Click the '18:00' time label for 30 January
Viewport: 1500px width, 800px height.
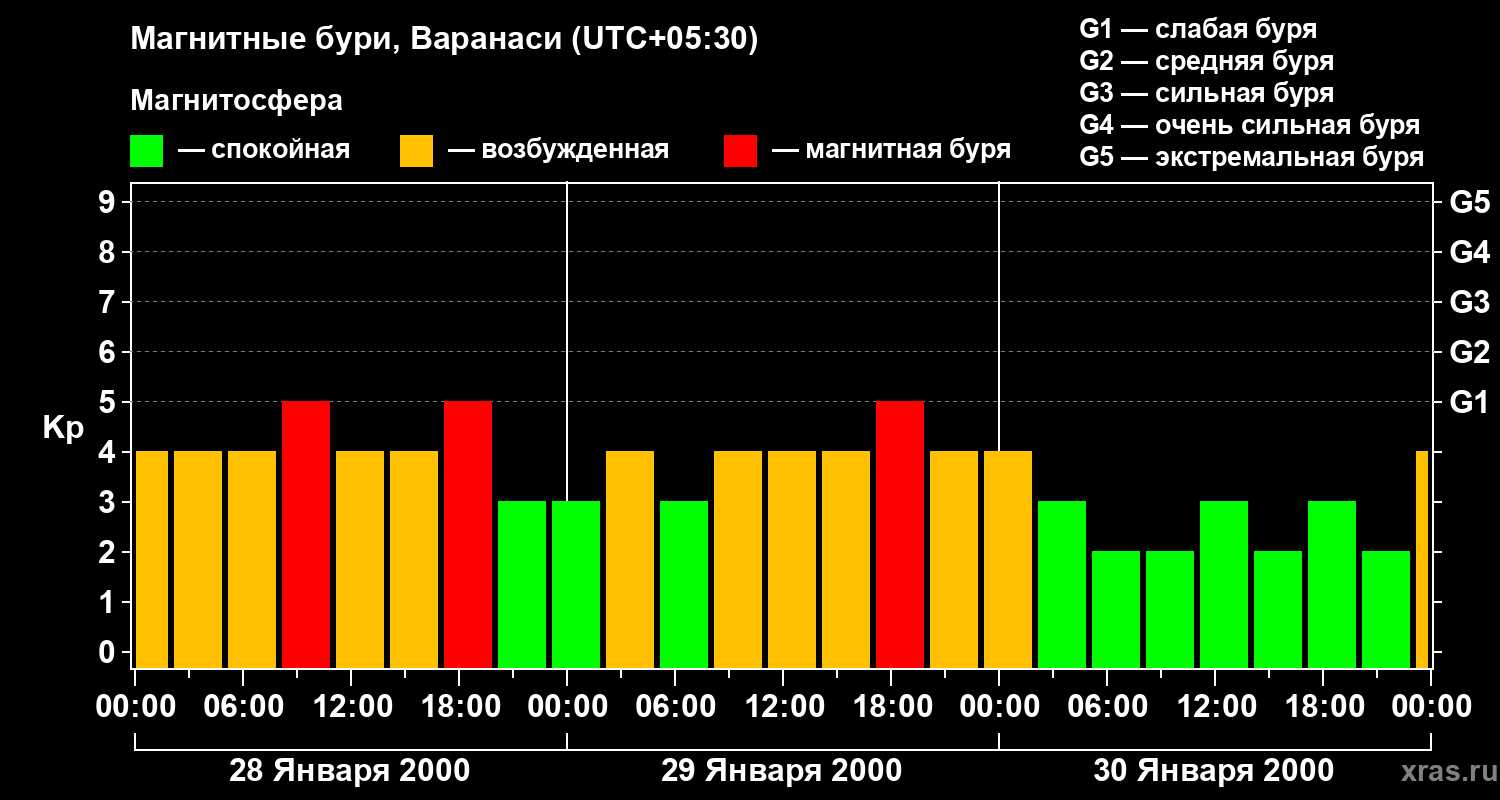(x=1324, y=707)
